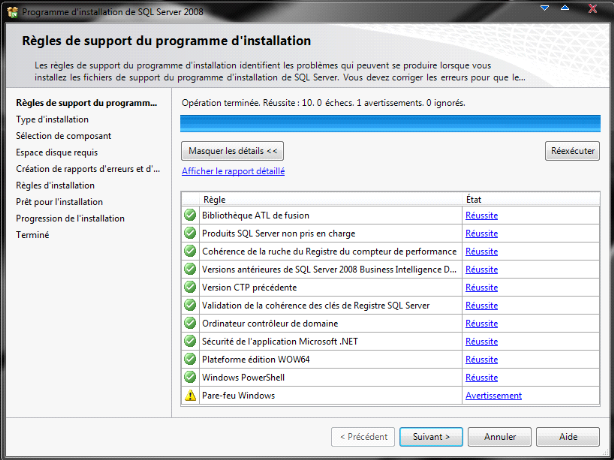Click the check icon beside Sécurité de l'application Microsoft .NET
The height and width of the screenshot is (460, 614).
pos(190,341)
